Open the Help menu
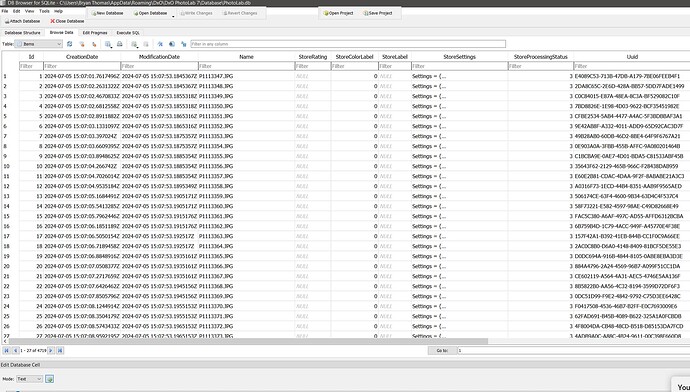 [58, 11]
